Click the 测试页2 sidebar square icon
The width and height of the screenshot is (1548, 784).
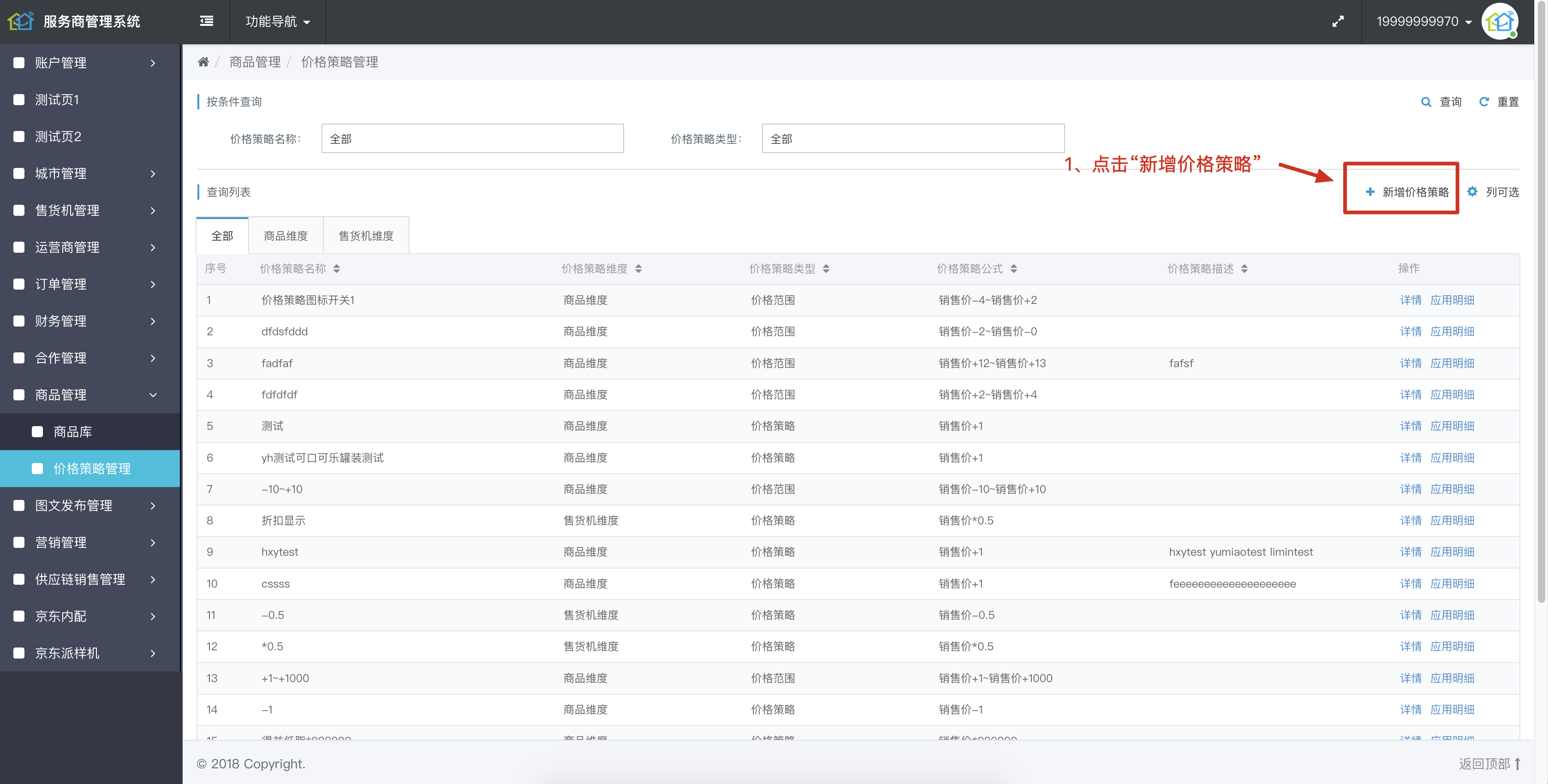point(18,137)
